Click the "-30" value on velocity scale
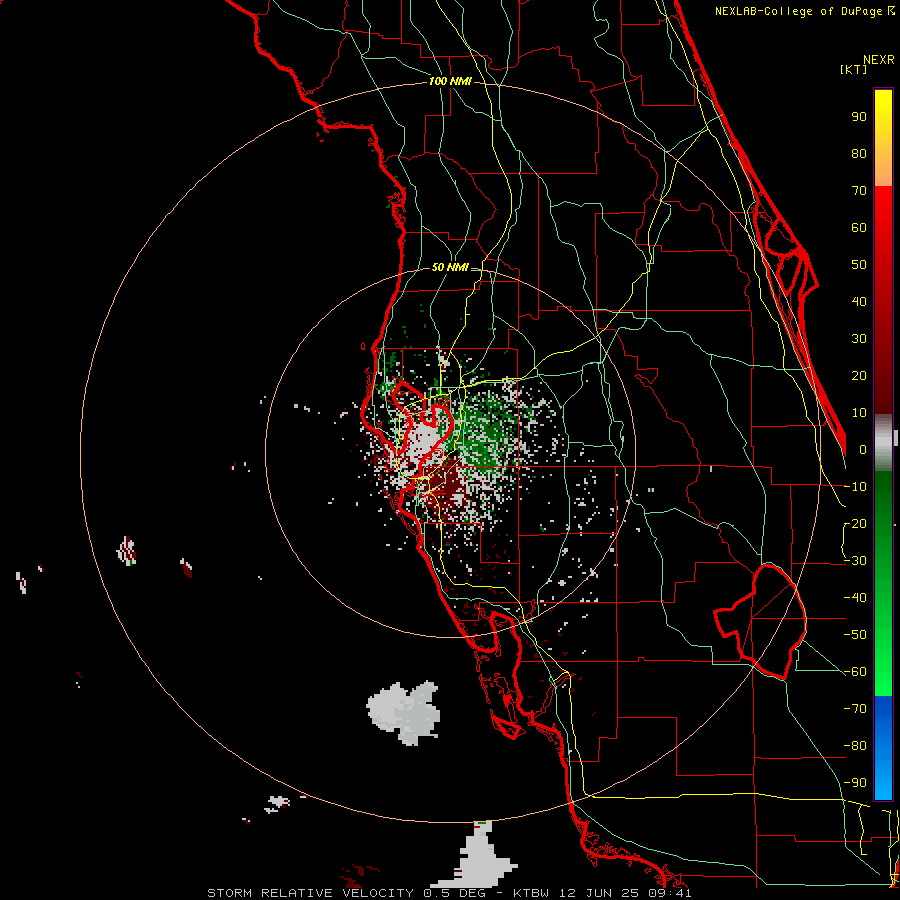900x900 pixels. click(855, 561)
